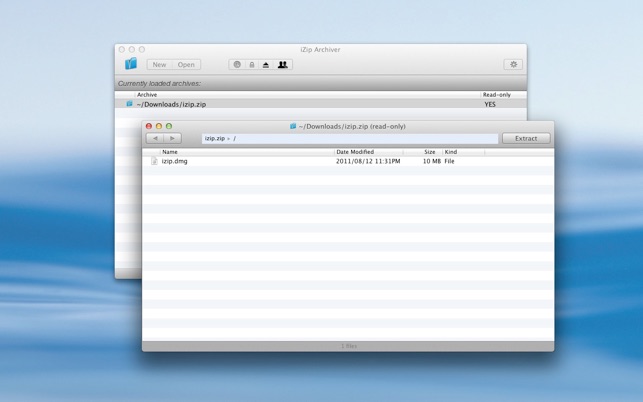643x402 pixels.
Task: Click the Extract button
Action: pos(526,138)
